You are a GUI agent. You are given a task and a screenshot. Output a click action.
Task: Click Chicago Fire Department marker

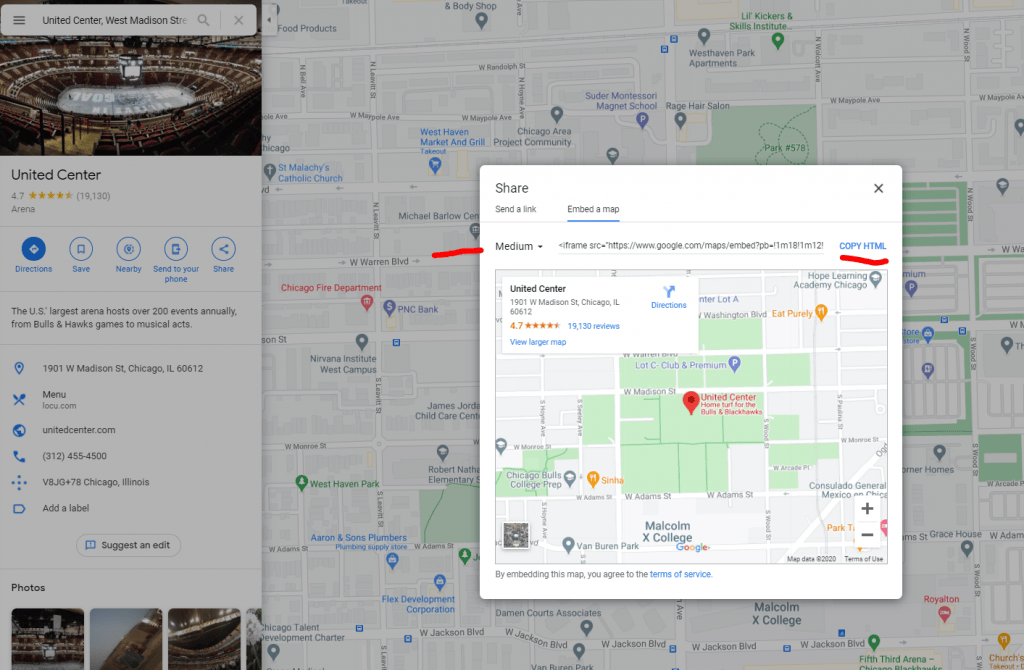tap(366, 302)
